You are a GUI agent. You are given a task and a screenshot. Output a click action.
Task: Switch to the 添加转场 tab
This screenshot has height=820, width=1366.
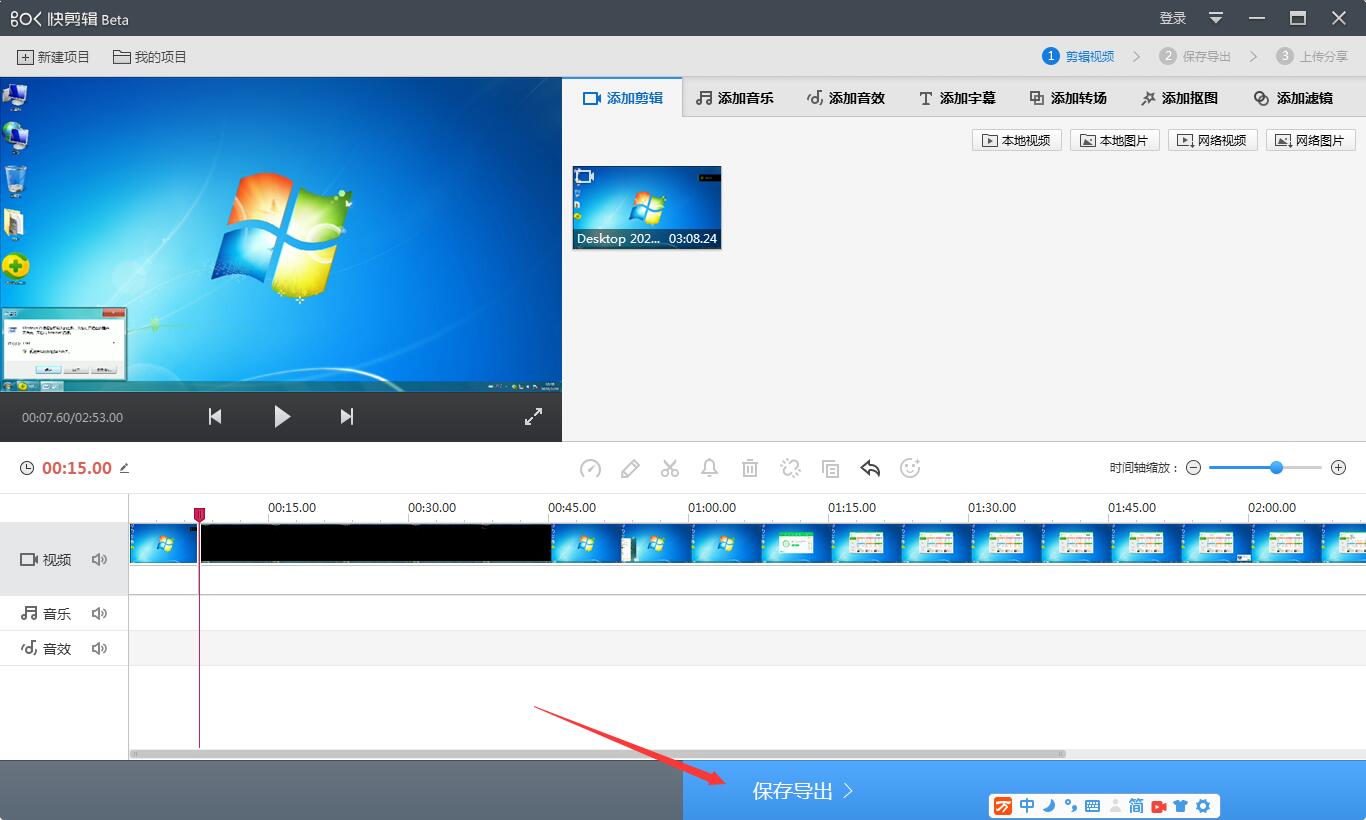[x=1068, y=98]
